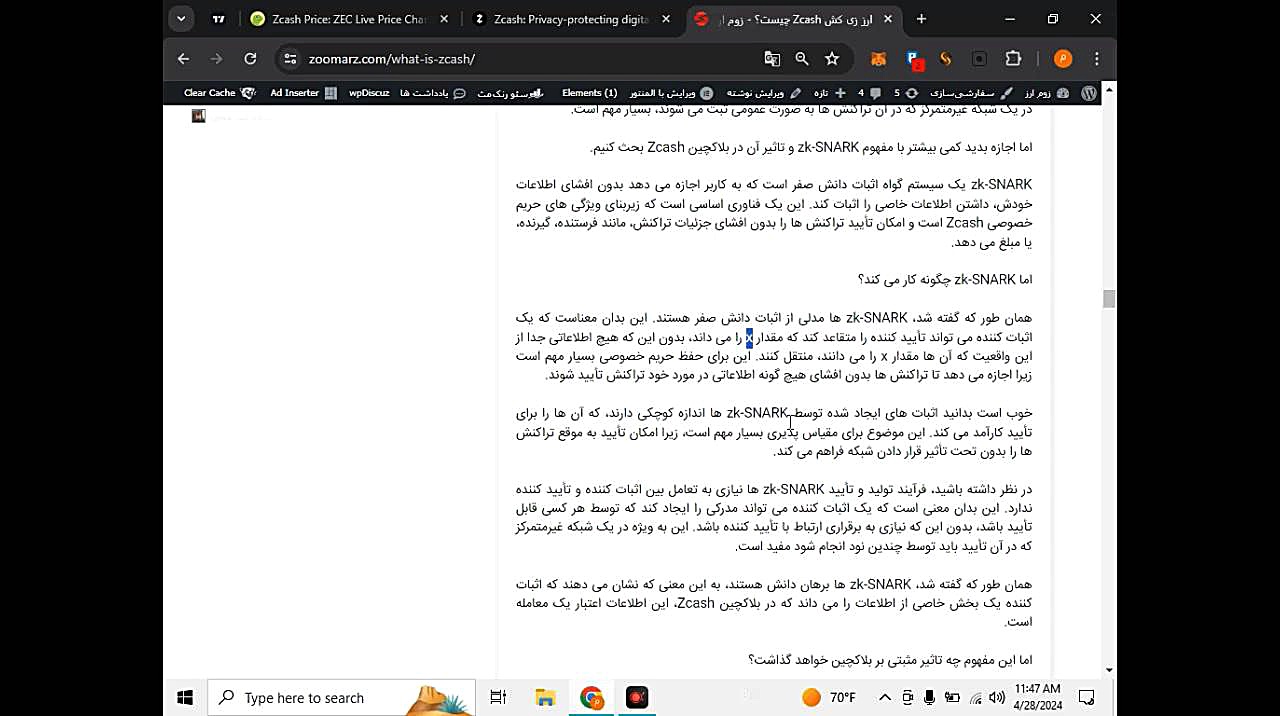The width and height of the screenshot is (1280, 716).
Task: Grab the page vertical scrollbar thumb
Action: [1108, 299]
